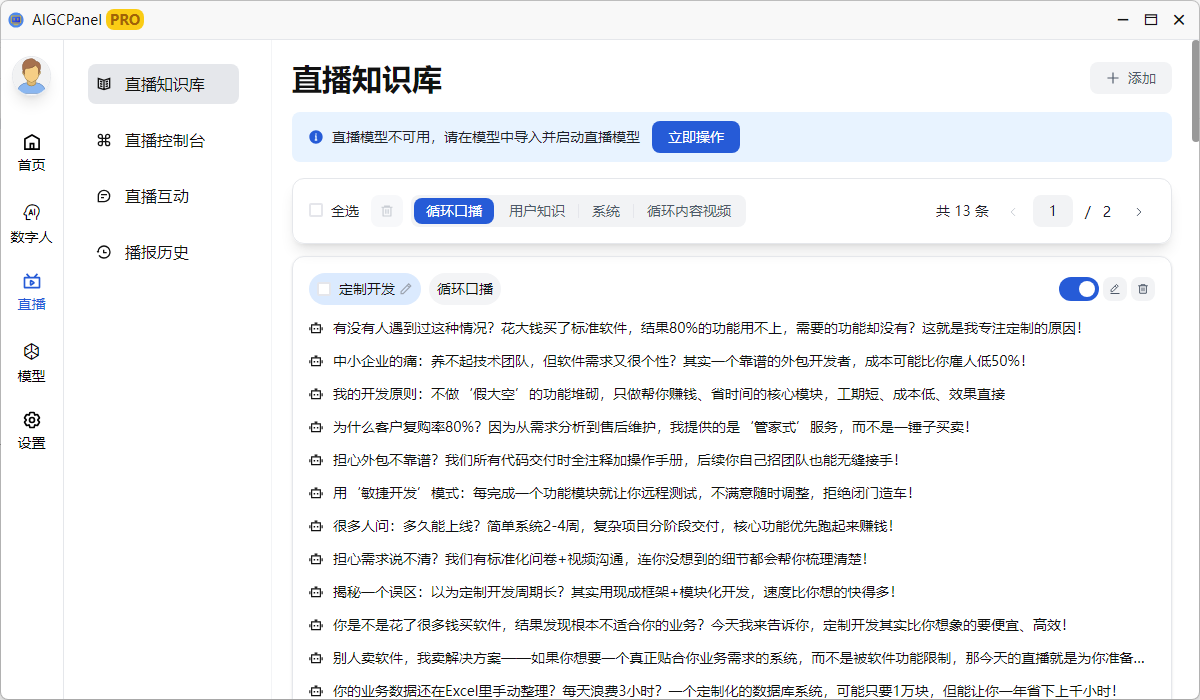
Task: Open the 数字人 section
Action: click(32, 224)
